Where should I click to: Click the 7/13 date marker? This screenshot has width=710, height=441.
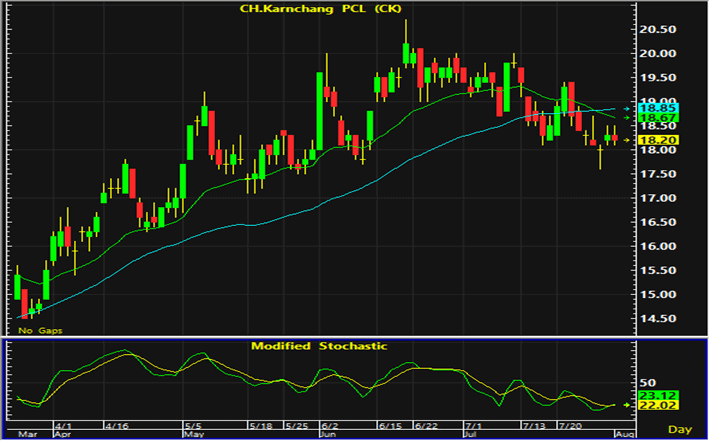(534, 426)
